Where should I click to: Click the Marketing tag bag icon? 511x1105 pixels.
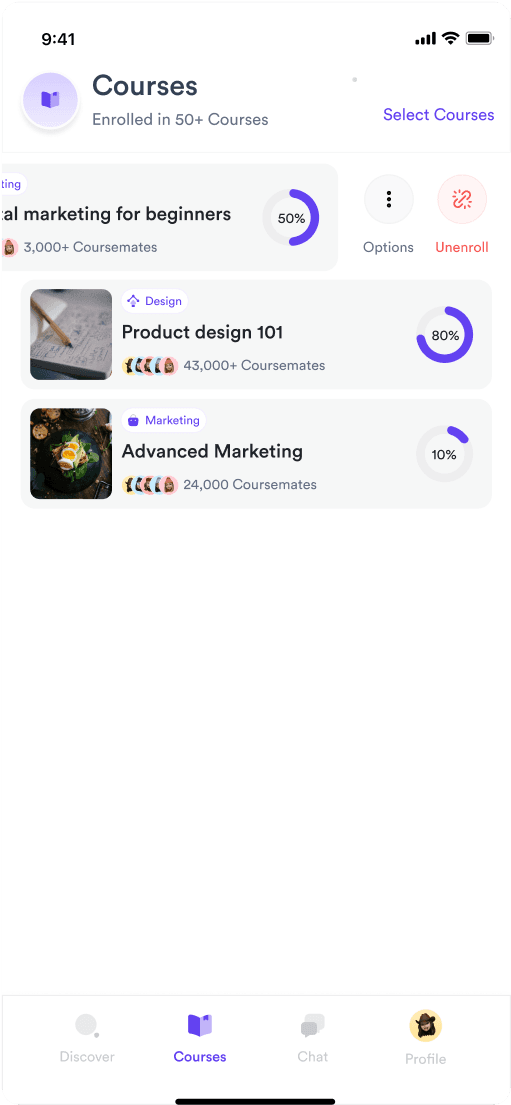(133, 421)
